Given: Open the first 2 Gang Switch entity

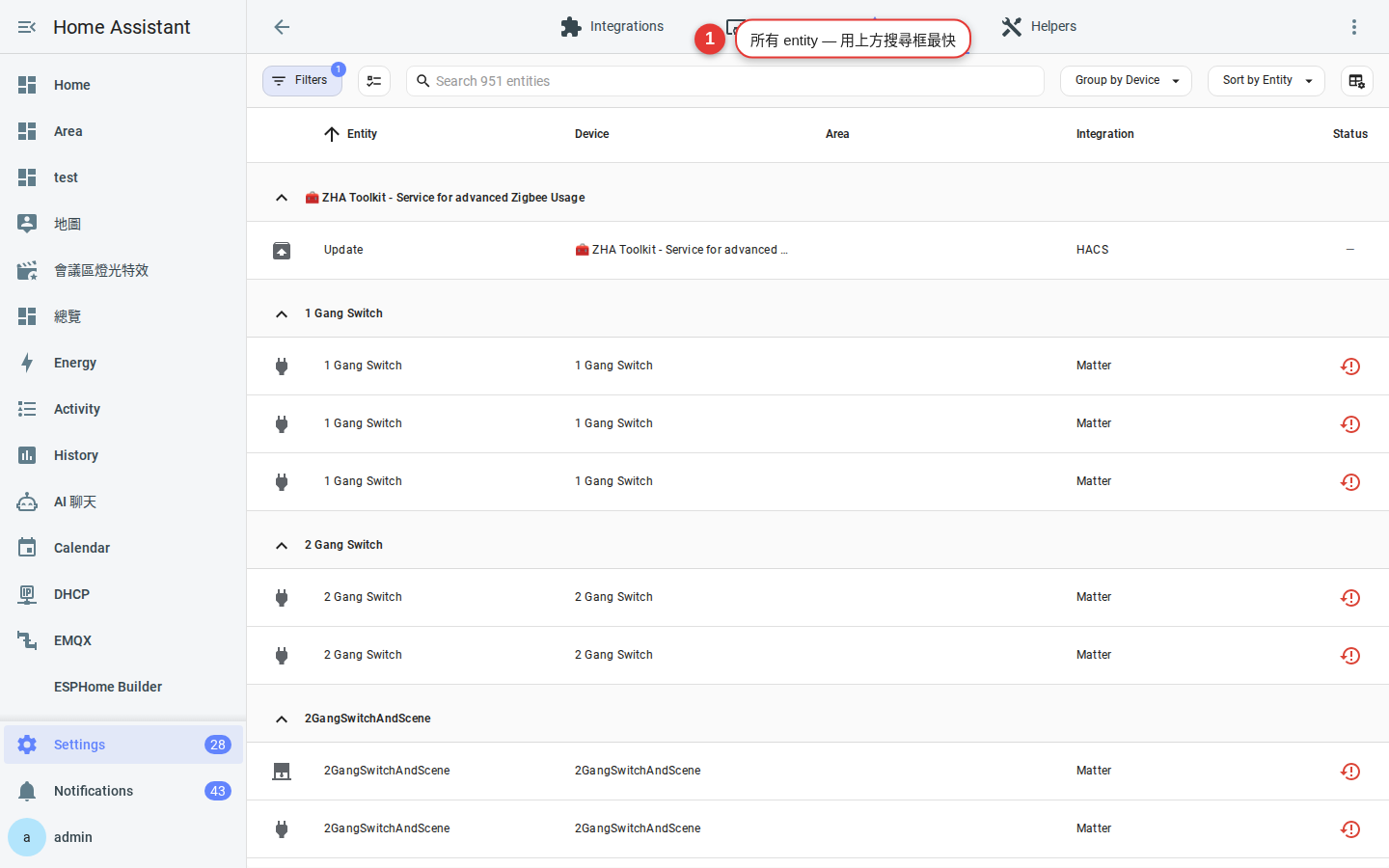Looking at the screenshot, I should tap(818, 598).
